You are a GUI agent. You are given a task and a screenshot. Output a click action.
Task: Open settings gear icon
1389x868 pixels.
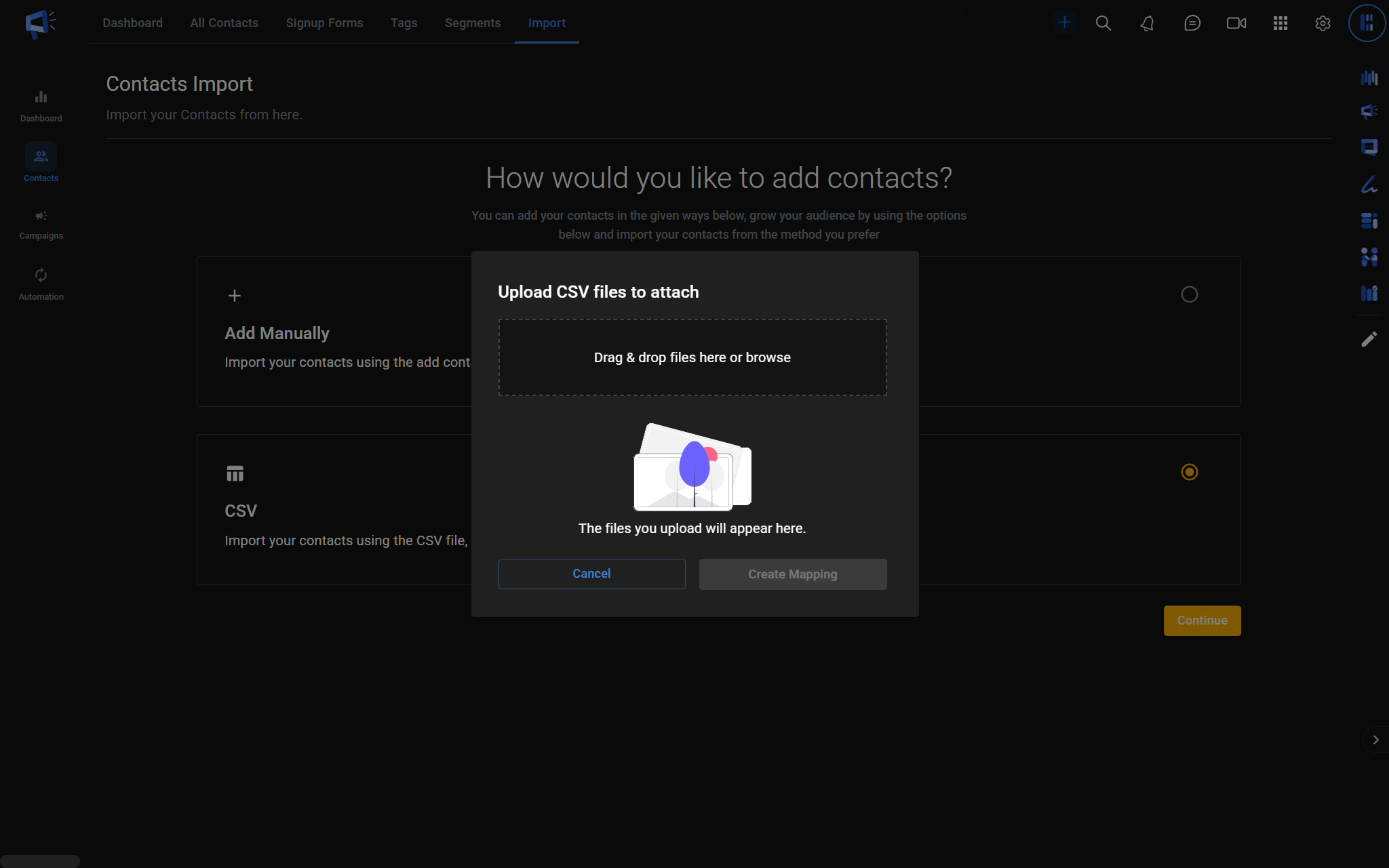coord(1323,23)
